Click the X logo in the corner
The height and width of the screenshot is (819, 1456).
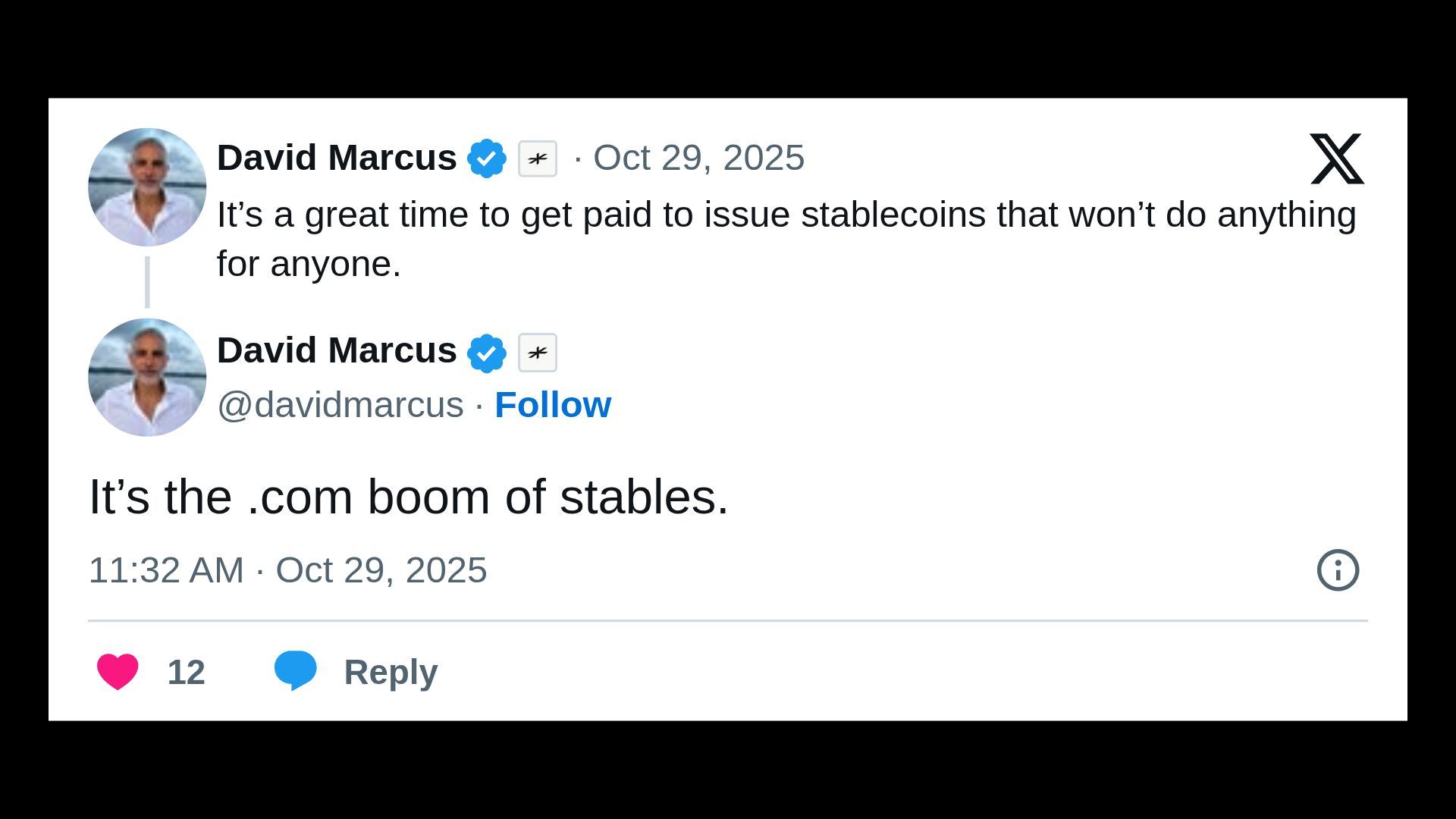[1337, 159]
